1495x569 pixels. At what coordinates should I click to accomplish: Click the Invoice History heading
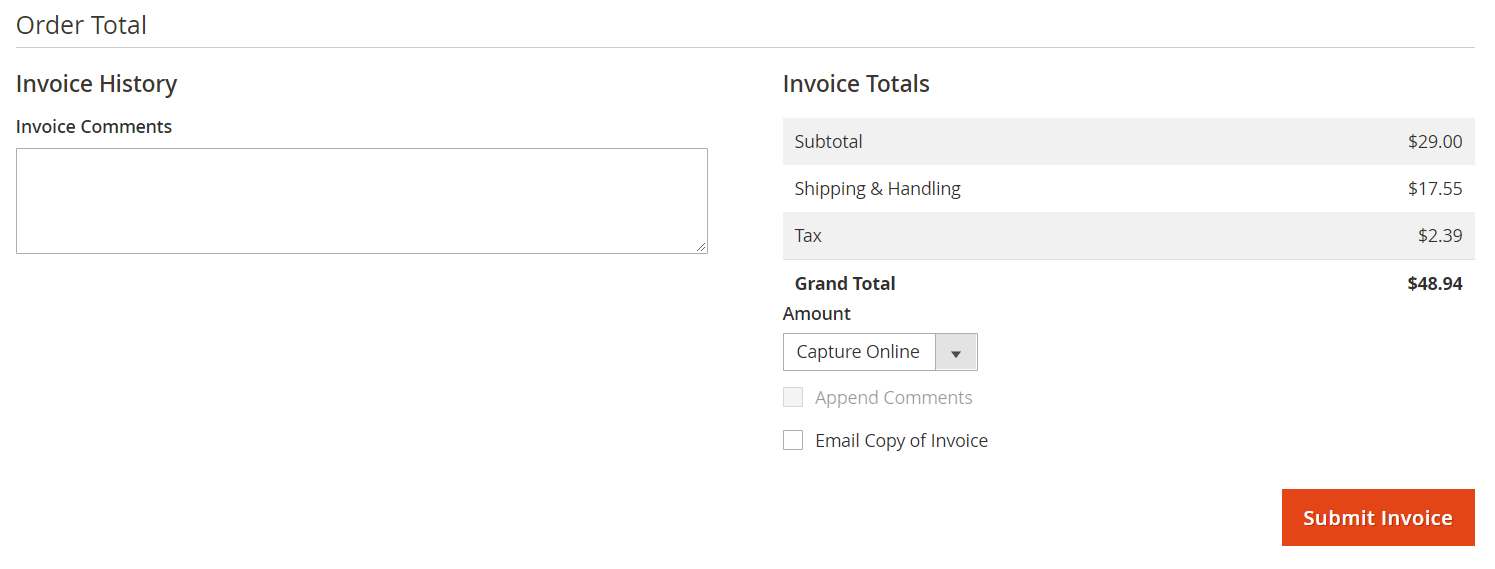click(x=96, y=84)
